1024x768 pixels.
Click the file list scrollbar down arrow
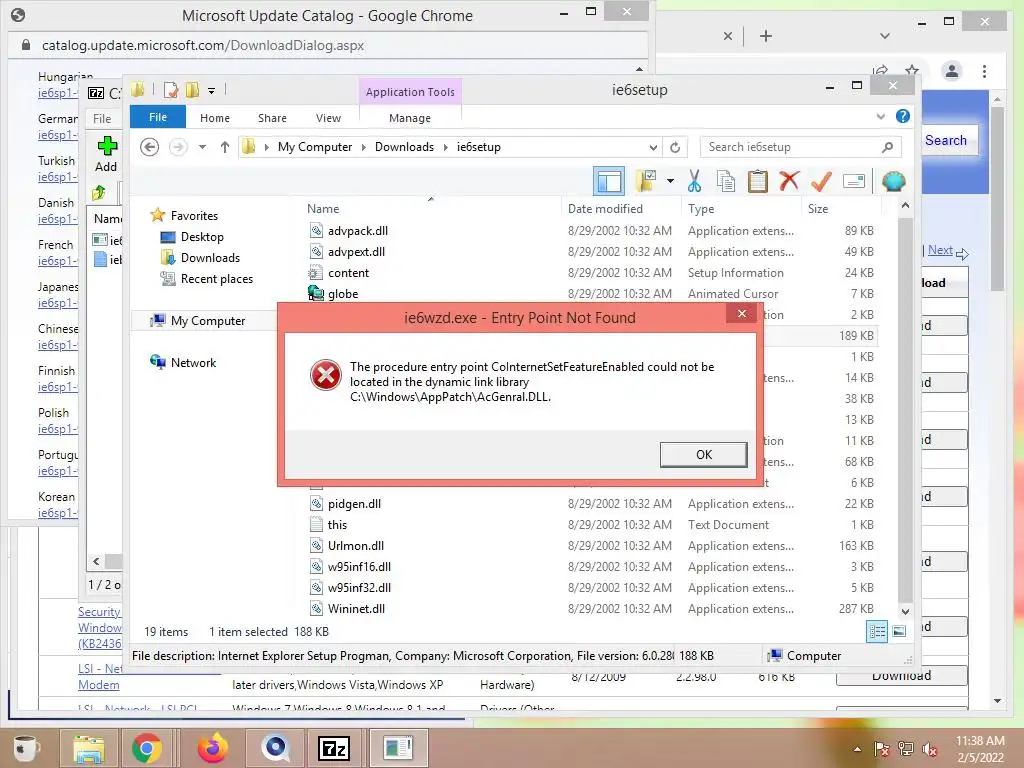click(905, 611)
